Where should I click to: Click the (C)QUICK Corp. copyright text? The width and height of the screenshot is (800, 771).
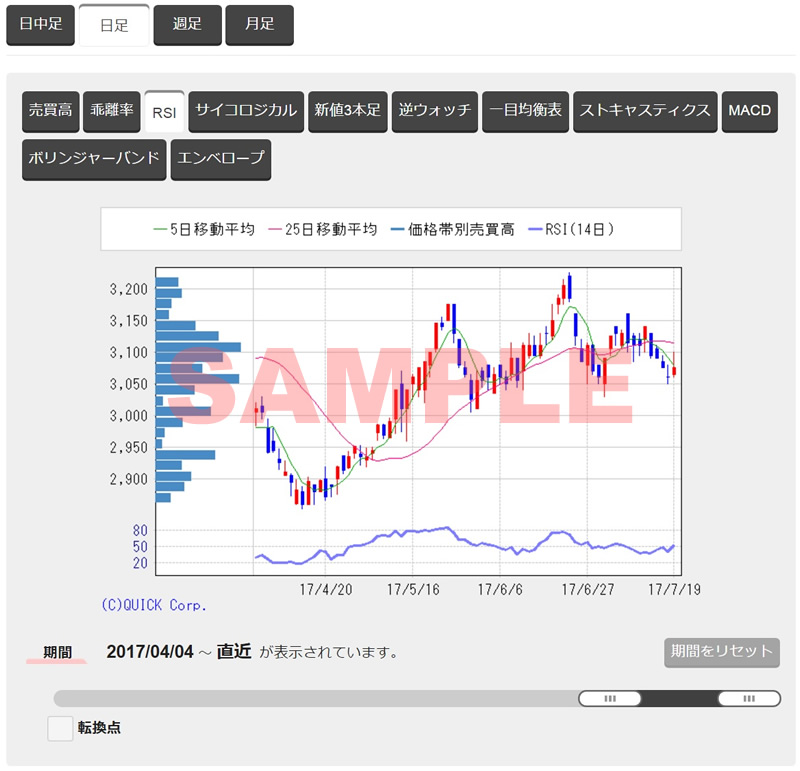pos(154,605)
